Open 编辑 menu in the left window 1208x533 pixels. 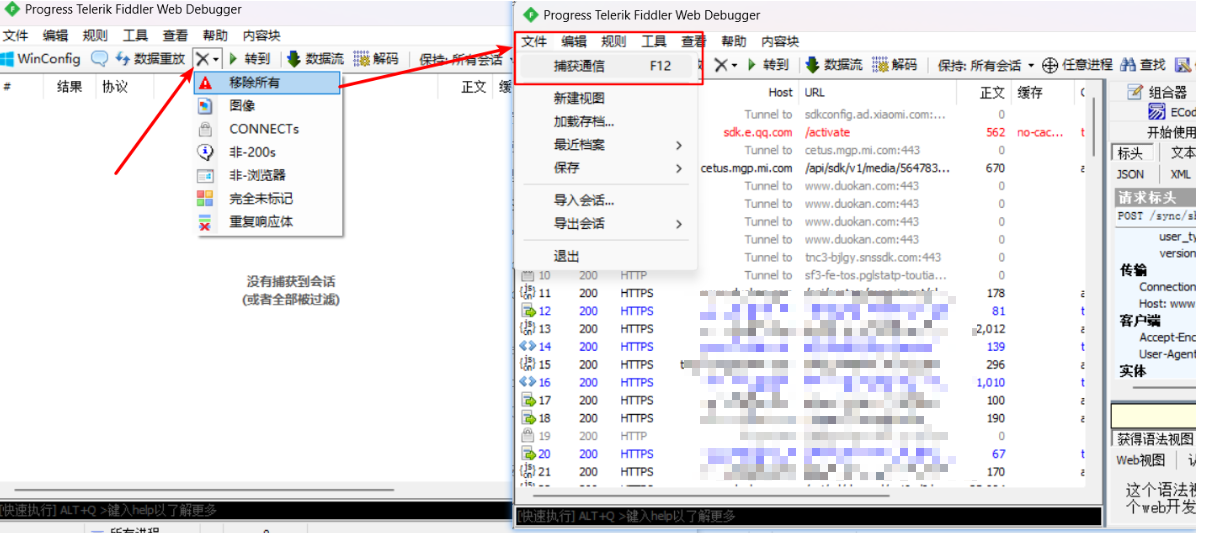(56, 35)
